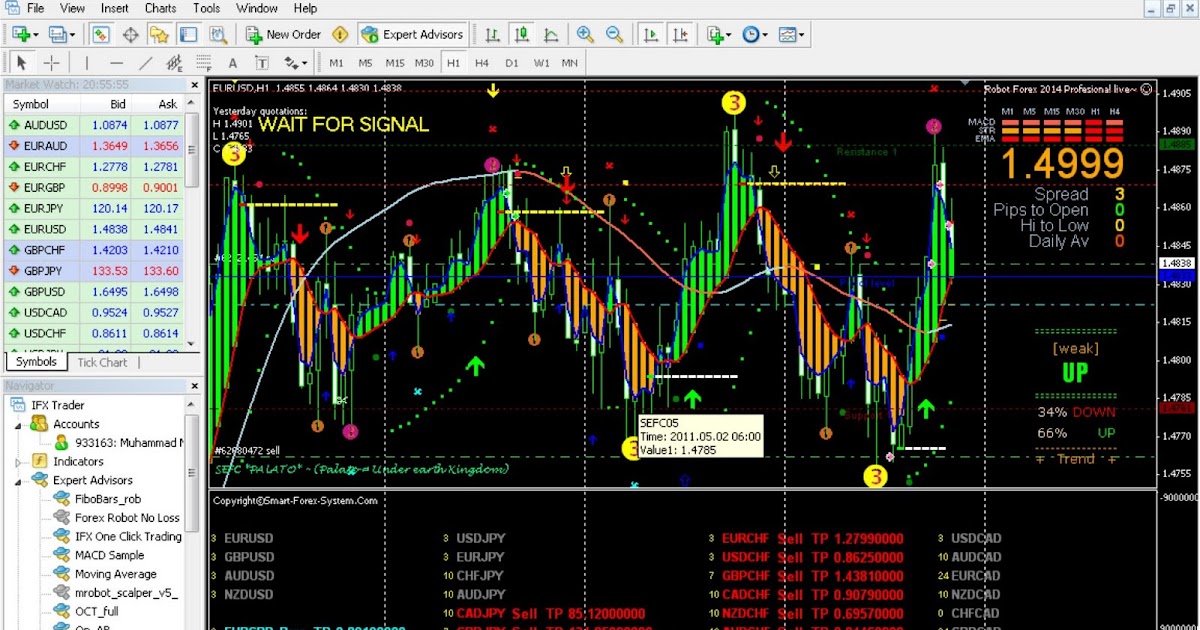Open a new chart from the toolbar
Viewport: 1200px width, 630px height.
(21, 35)
